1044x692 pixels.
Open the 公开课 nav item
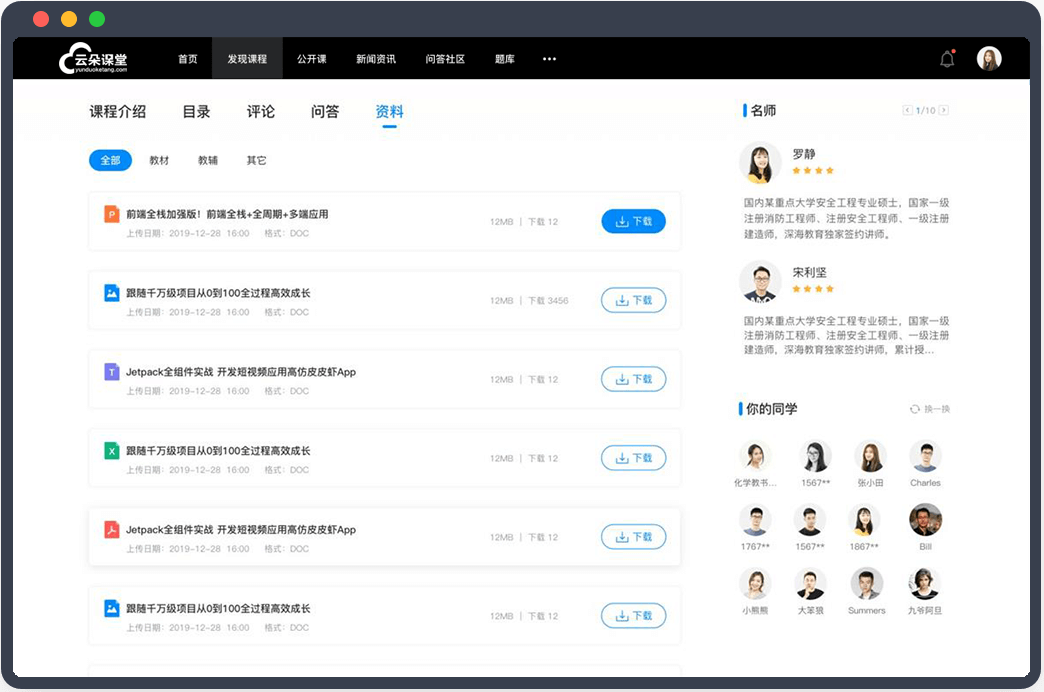tap(312, 59)
